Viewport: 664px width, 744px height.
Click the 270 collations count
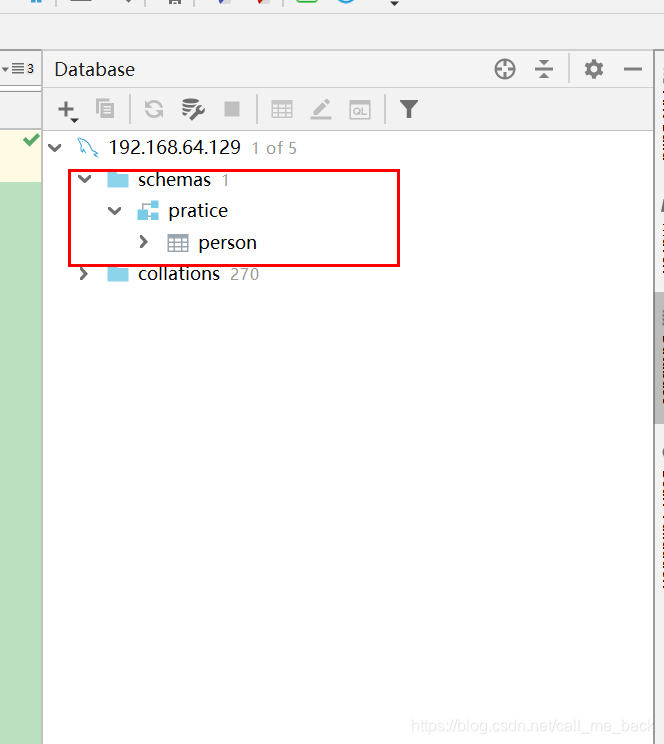pyautogui.click(x=244, y=274)
